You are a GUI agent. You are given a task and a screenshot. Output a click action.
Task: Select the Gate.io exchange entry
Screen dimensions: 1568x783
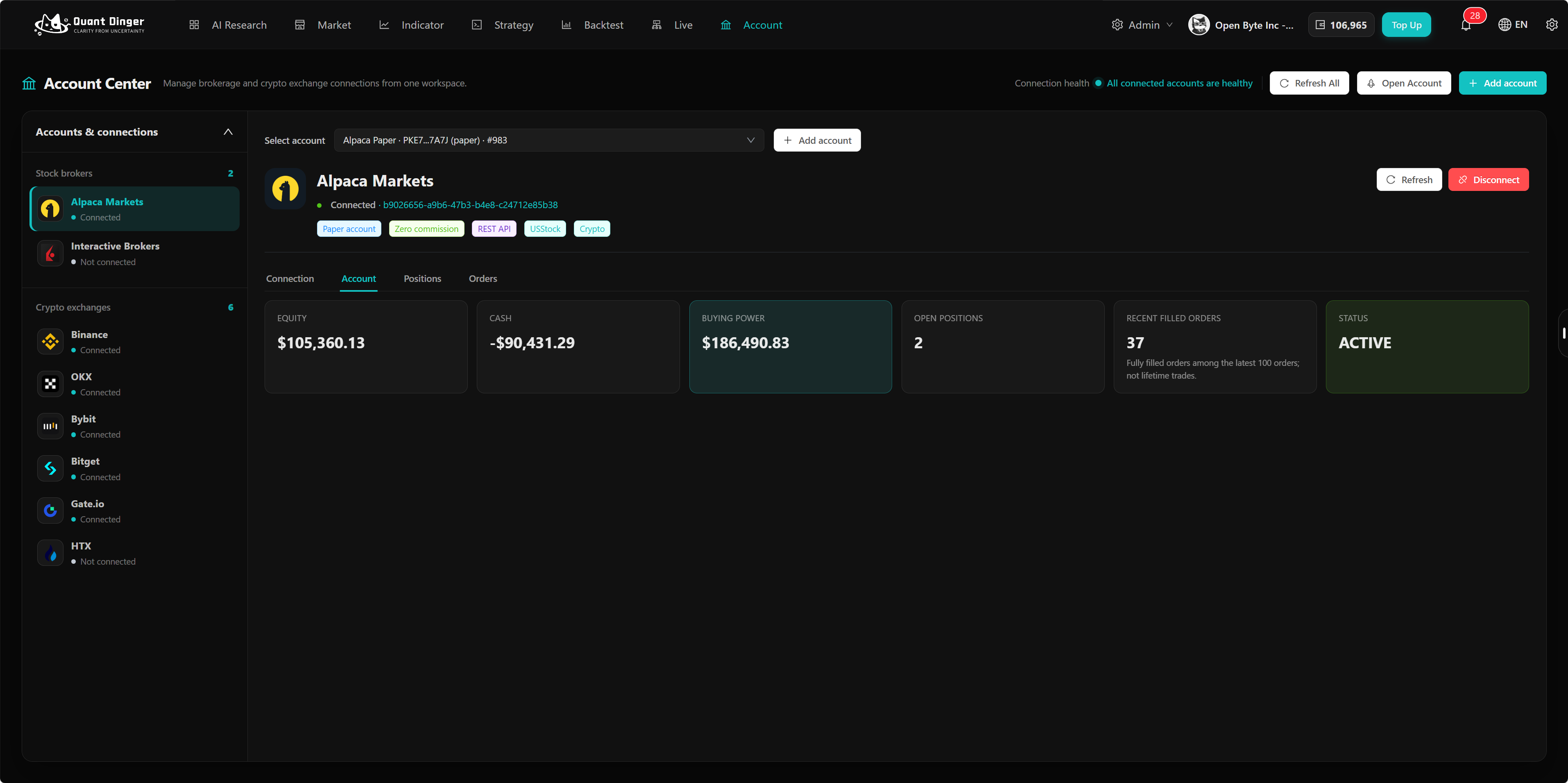point(134,511)
